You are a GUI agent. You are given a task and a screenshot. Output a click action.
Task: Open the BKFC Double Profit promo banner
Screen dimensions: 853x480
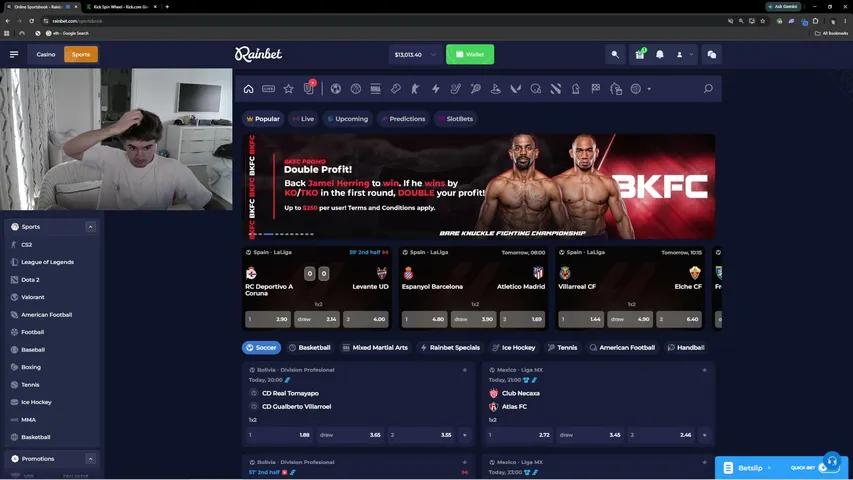(x=479, y=186)
